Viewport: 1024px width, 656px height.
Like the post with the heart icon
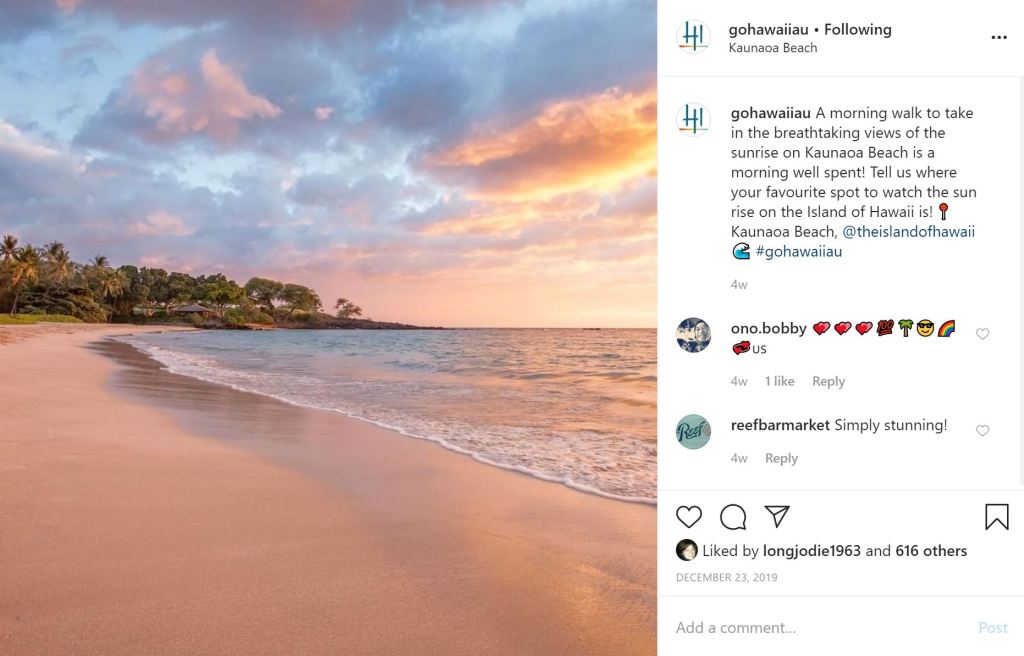689,516
